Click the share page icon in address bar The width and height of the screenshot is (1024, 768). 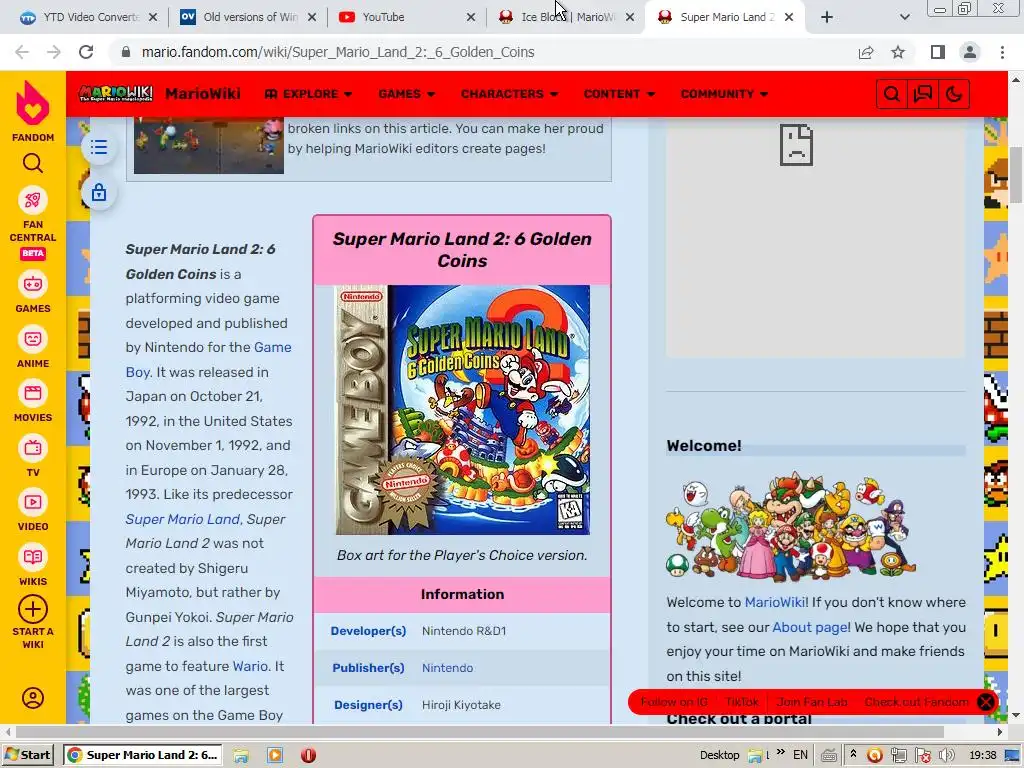[x=866, y=52]
